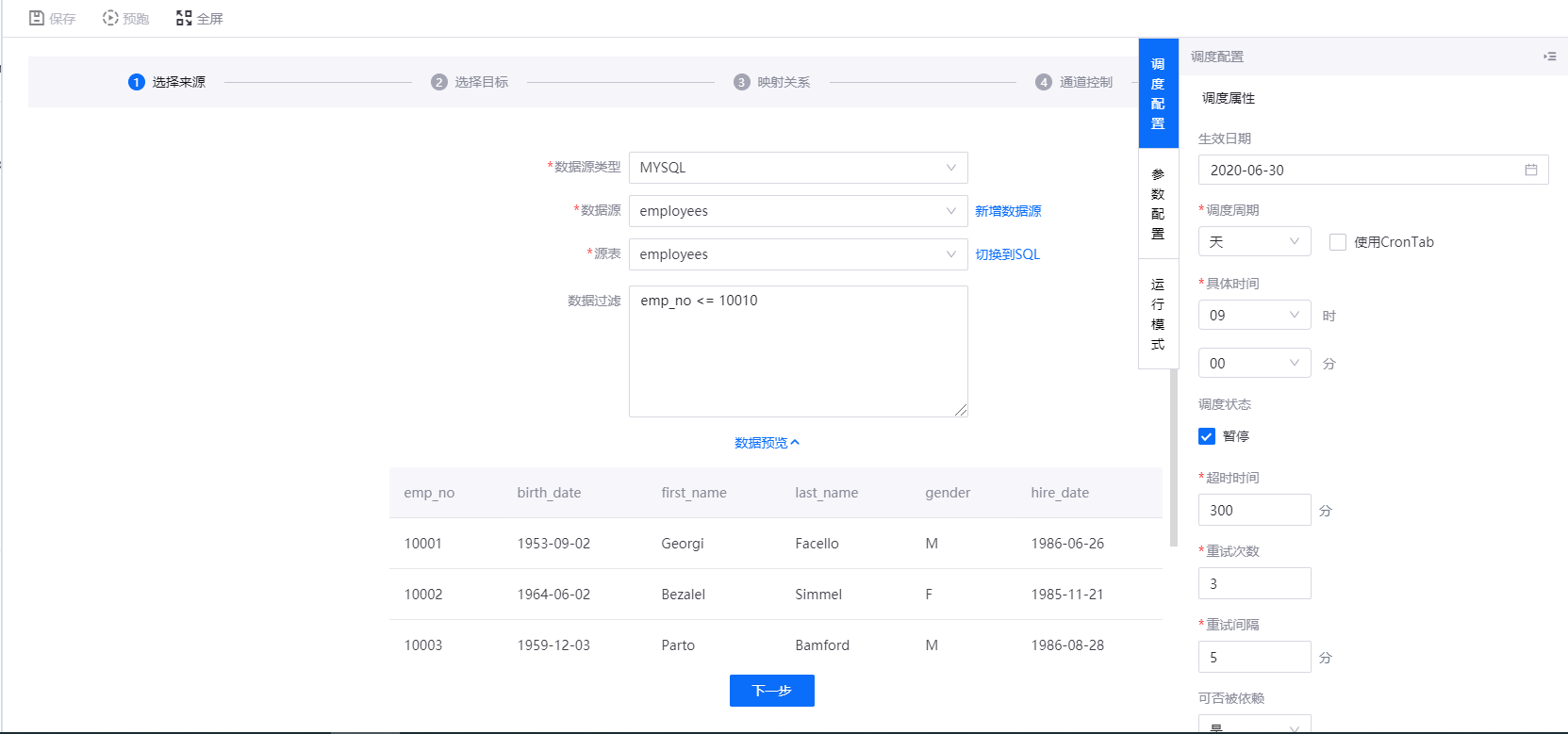The image size is (1568, 734).
Task: Open the 调度周期 天 dropdown
Action: coord(1254,241)
